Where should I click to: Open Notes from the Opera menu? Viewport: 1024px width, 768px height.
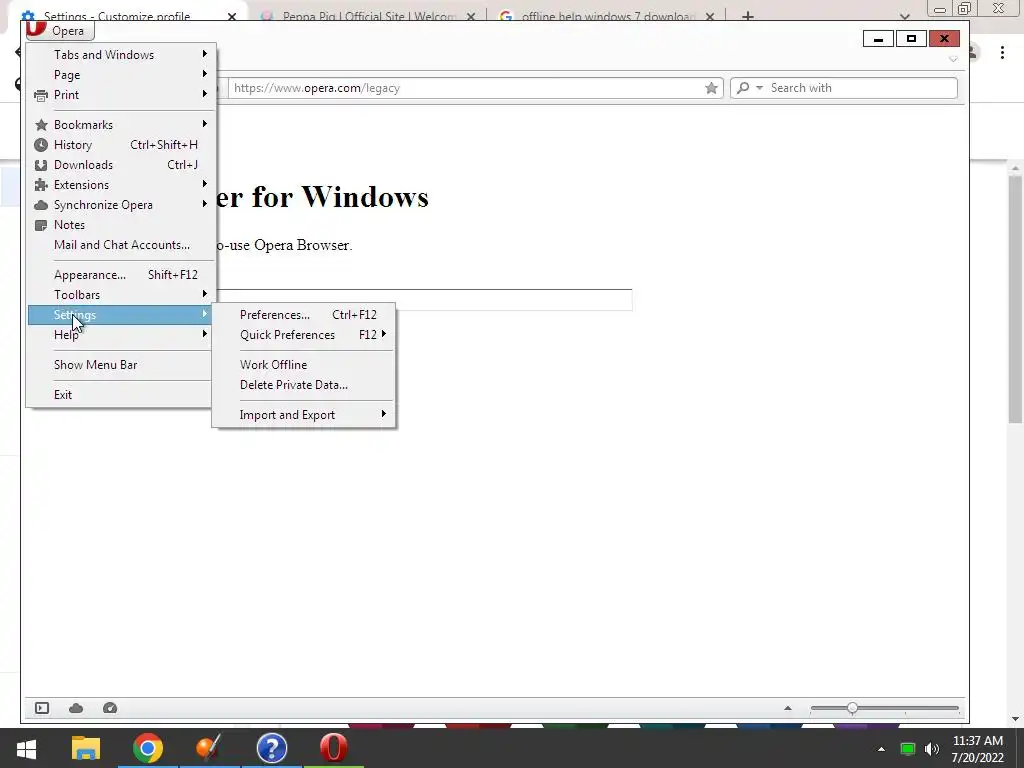click(x=121, y=225)
